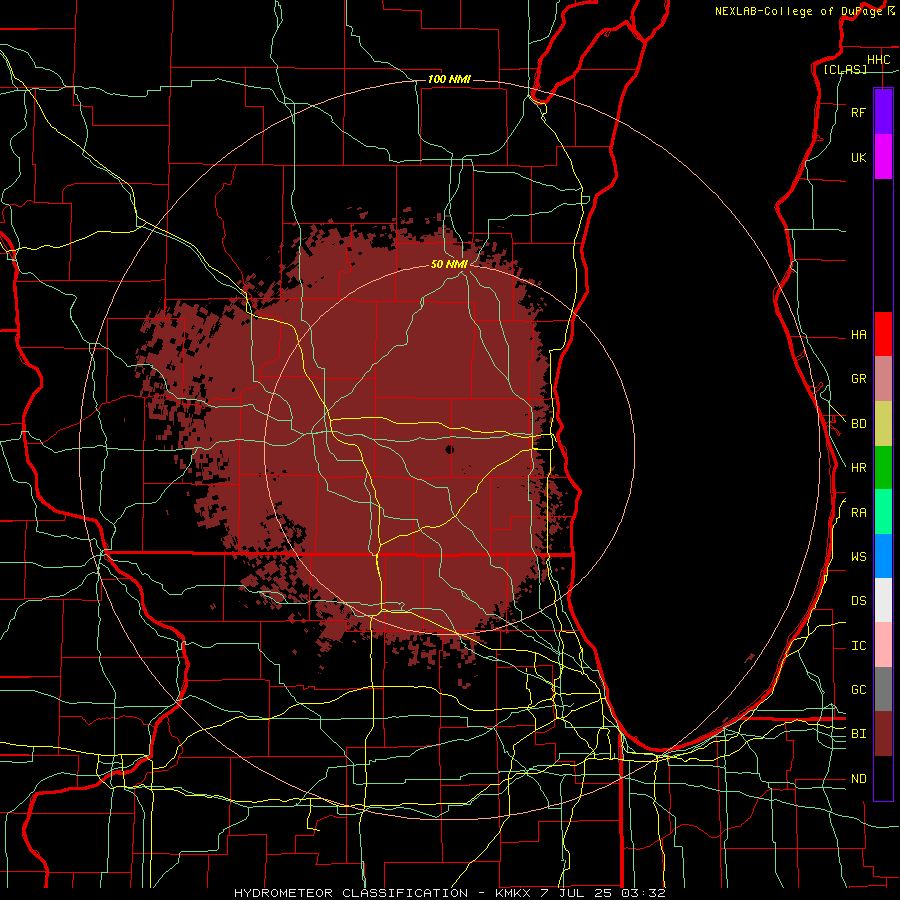Click the HA legend label

pyautogui.click(x=858, y=335)
